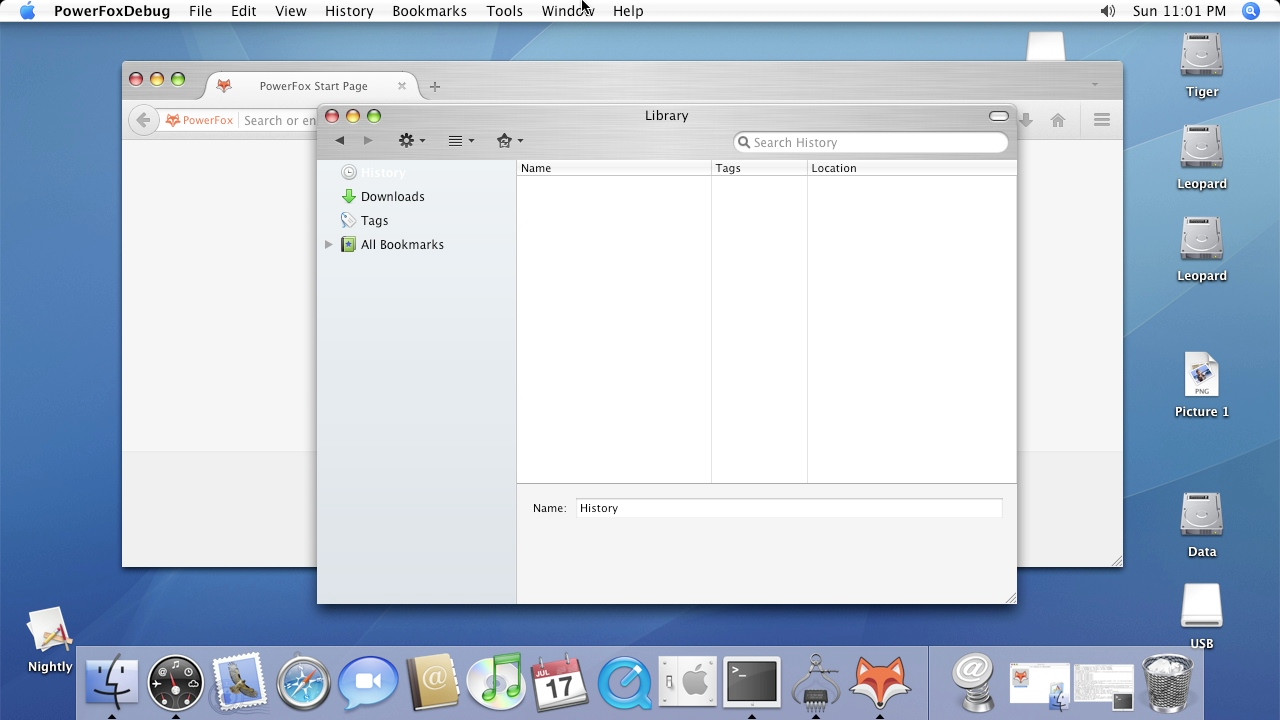Open the Window menu
The width and height of the screenshot is (1280, 720).
tap(568, 11)
